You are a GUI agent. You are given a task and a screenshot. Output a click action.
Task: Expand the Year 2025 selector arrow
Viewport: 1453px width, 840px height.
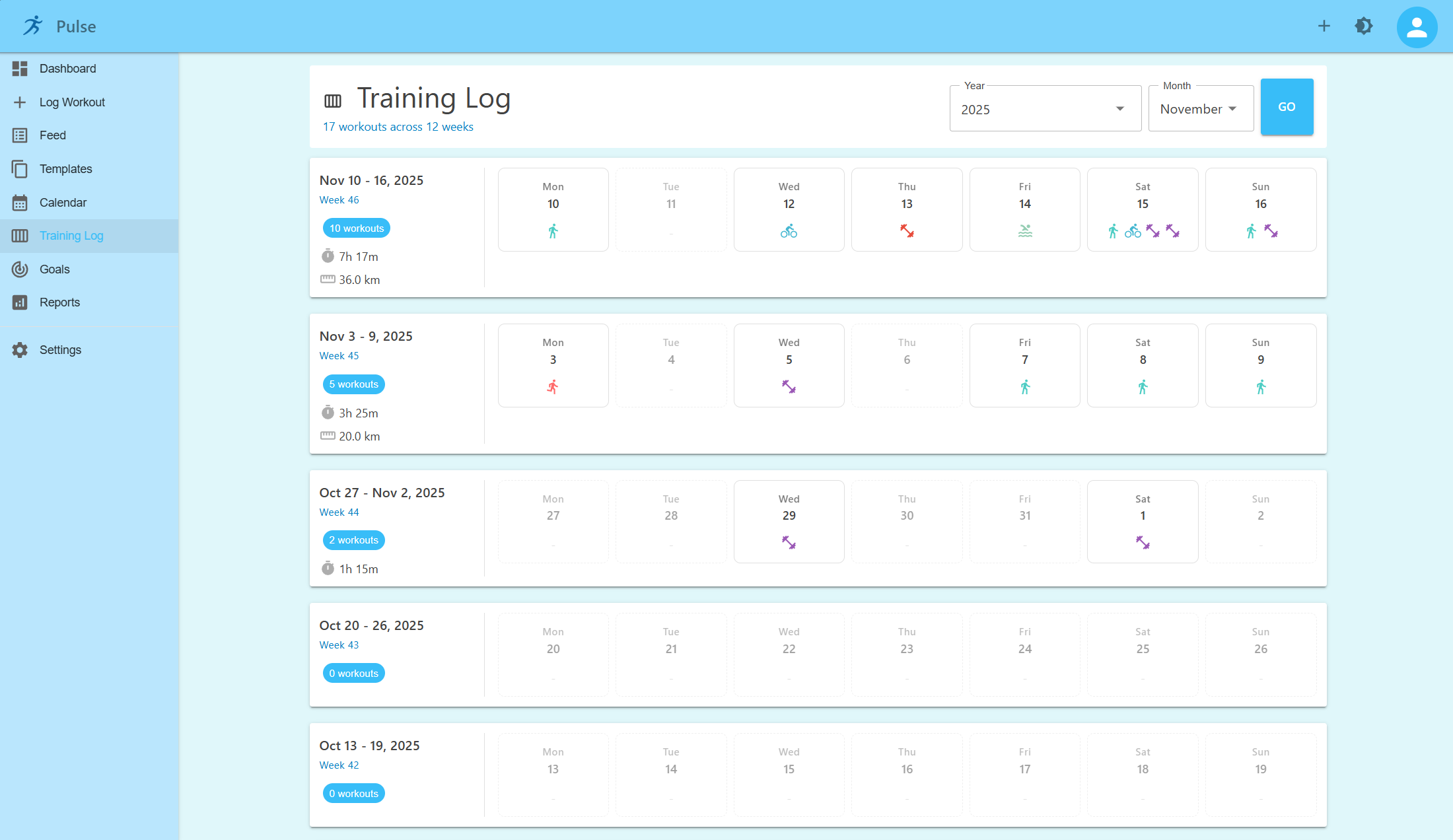1119,108
